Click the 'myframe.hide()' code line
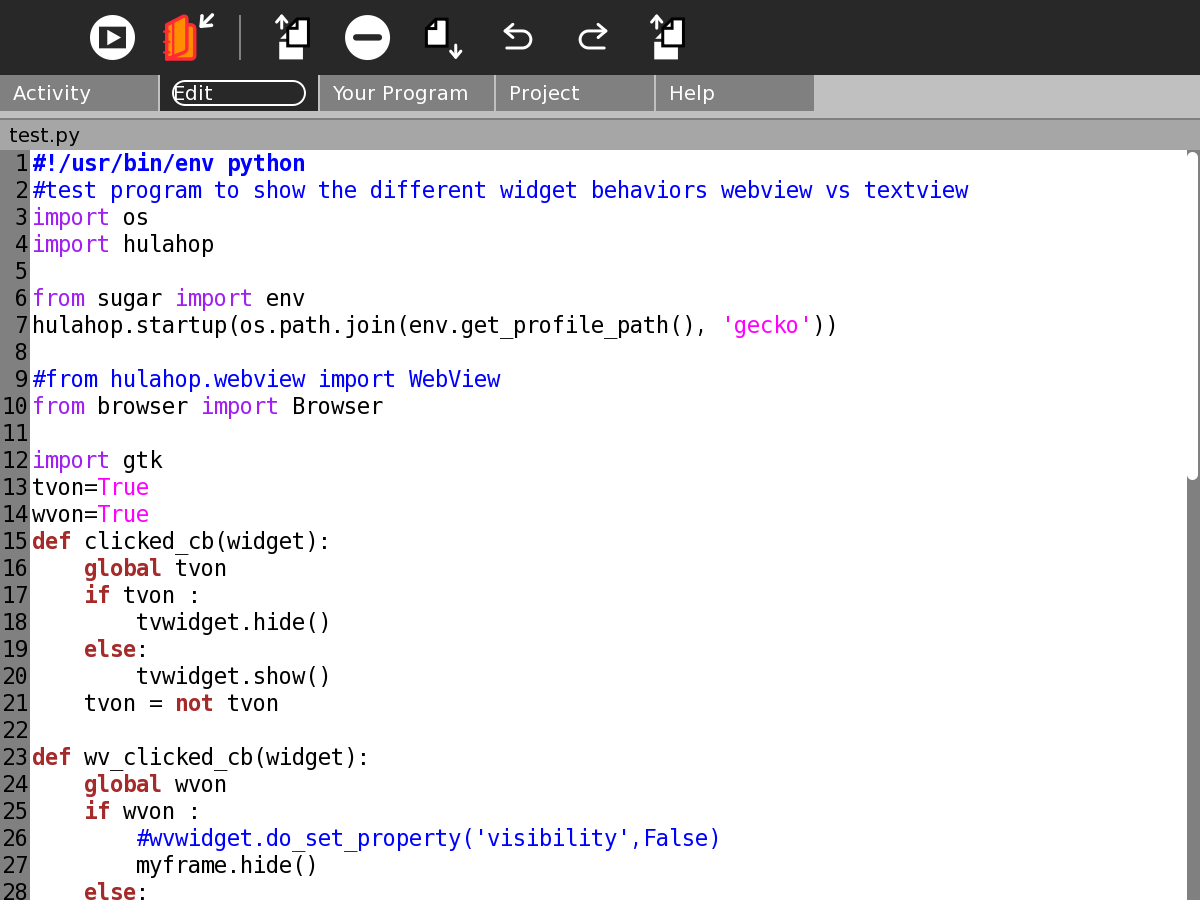 [226, 865]
